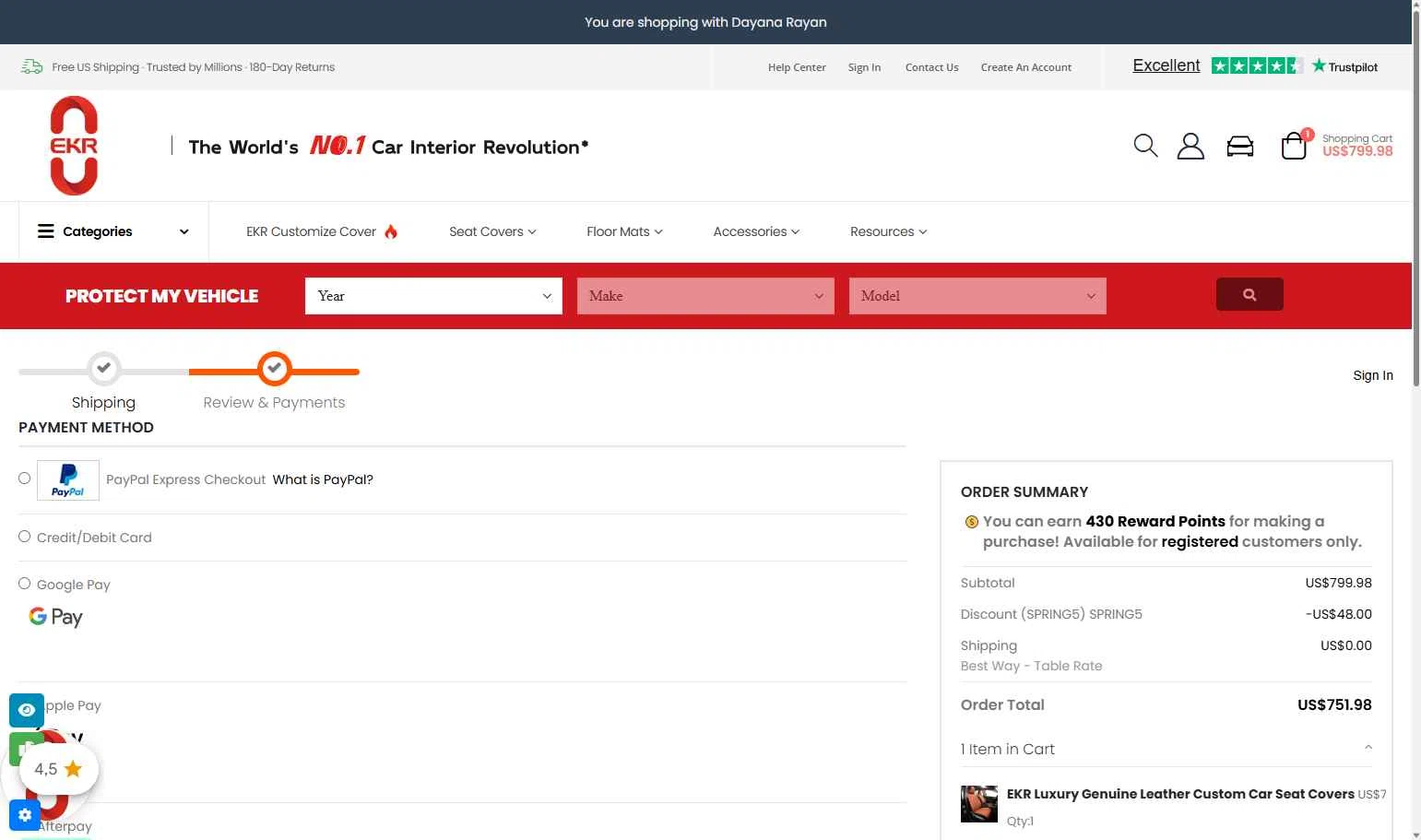
Task: Open the user account icon
Action: [x=1190, y=146]
